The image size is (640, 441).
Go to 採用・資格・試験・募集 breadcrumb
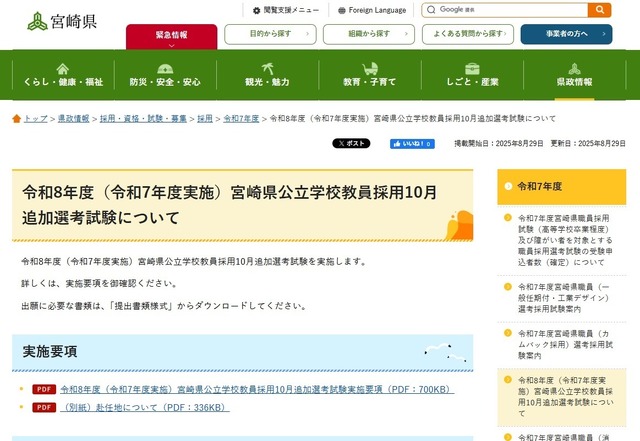tap(143, 119)
